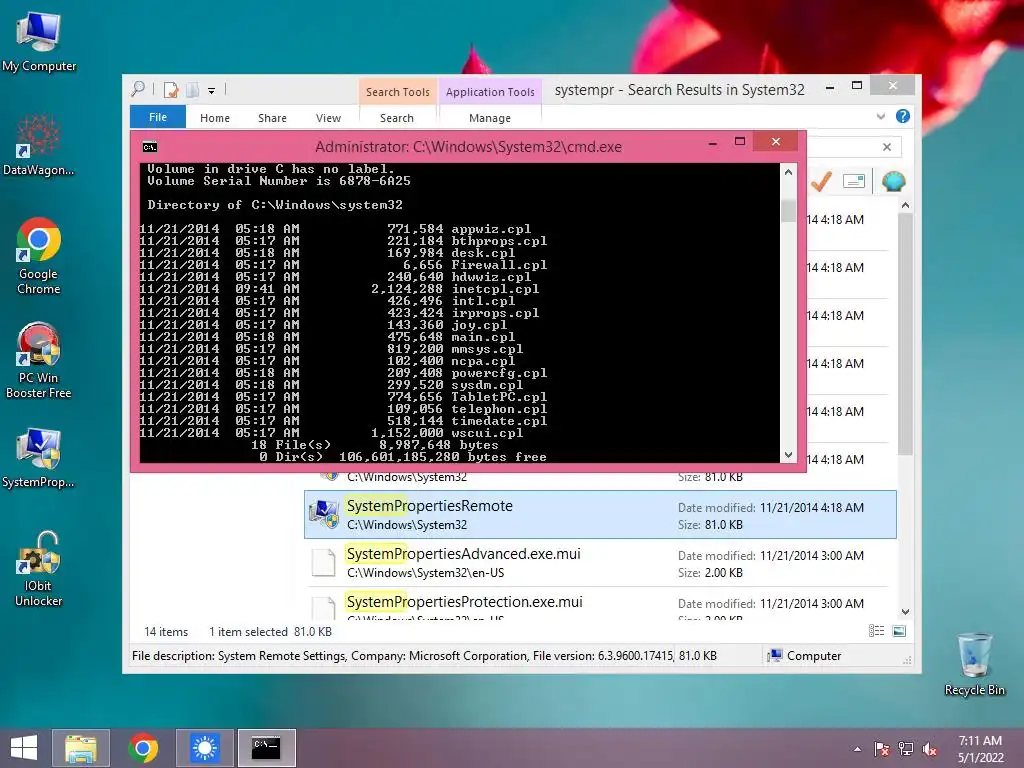The height and width of the screenshot is (768, 1024).
Task: Click cmd window scrollbar thumb
Action: [788, 210]
